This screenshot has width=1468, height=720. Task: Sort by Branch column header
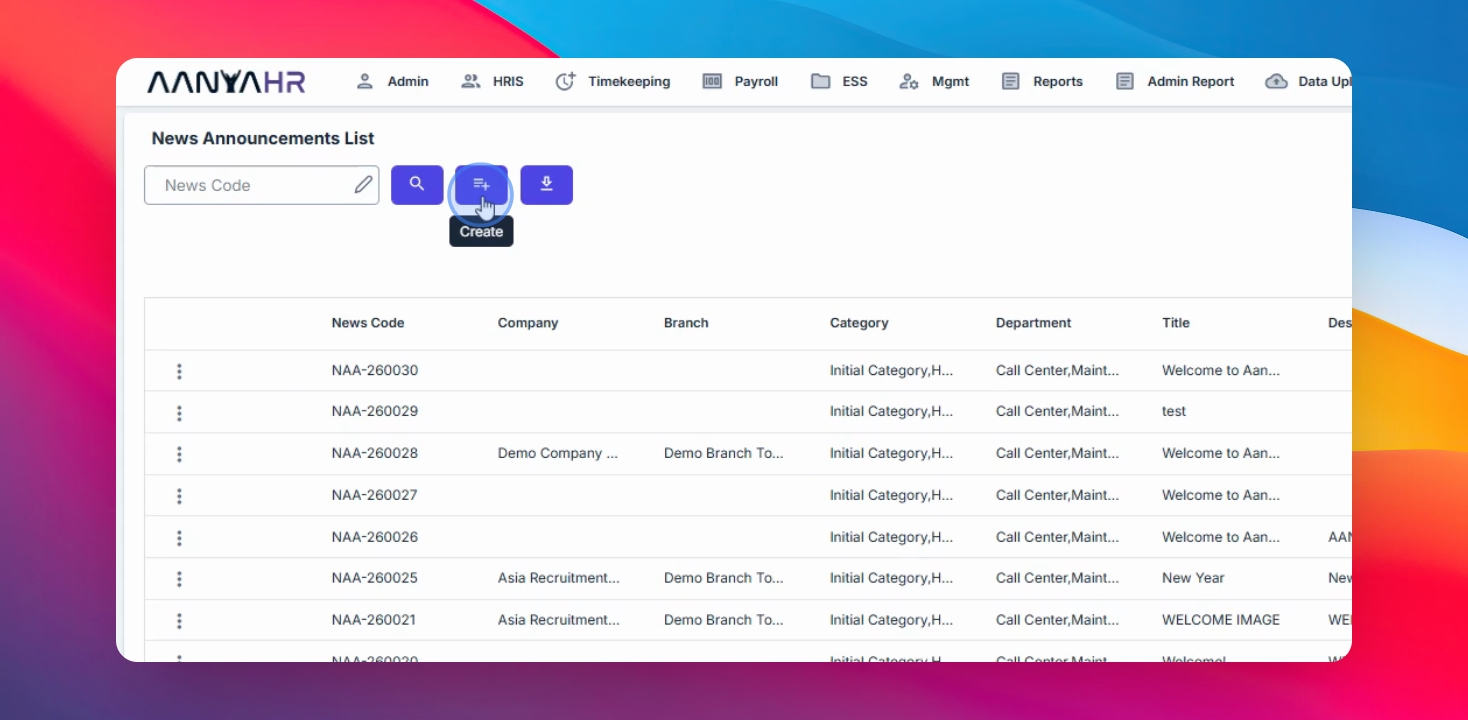(686, 323)
